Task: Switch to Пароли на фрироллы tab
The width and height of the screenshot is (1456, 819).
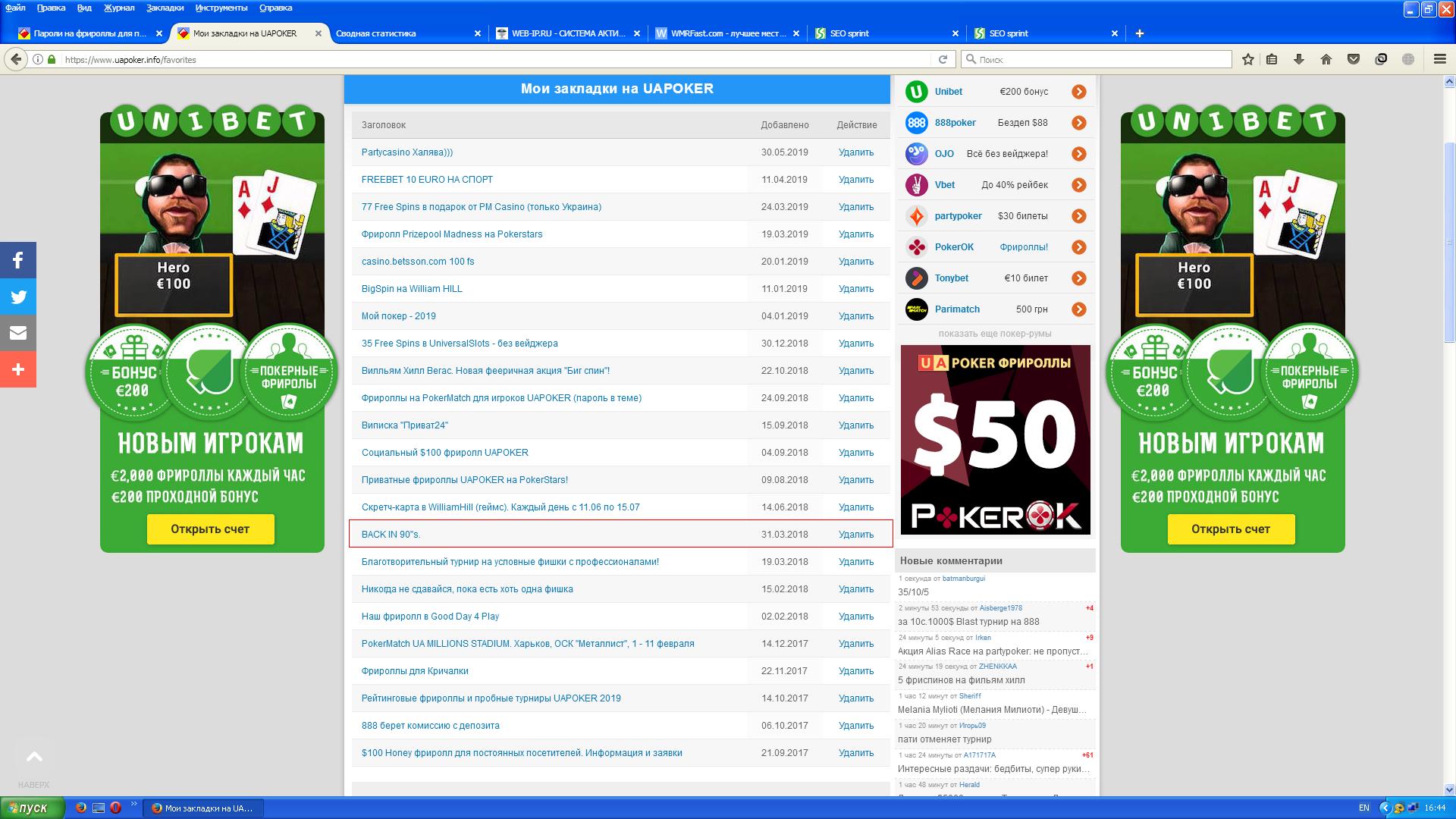Action: [91, 33]
